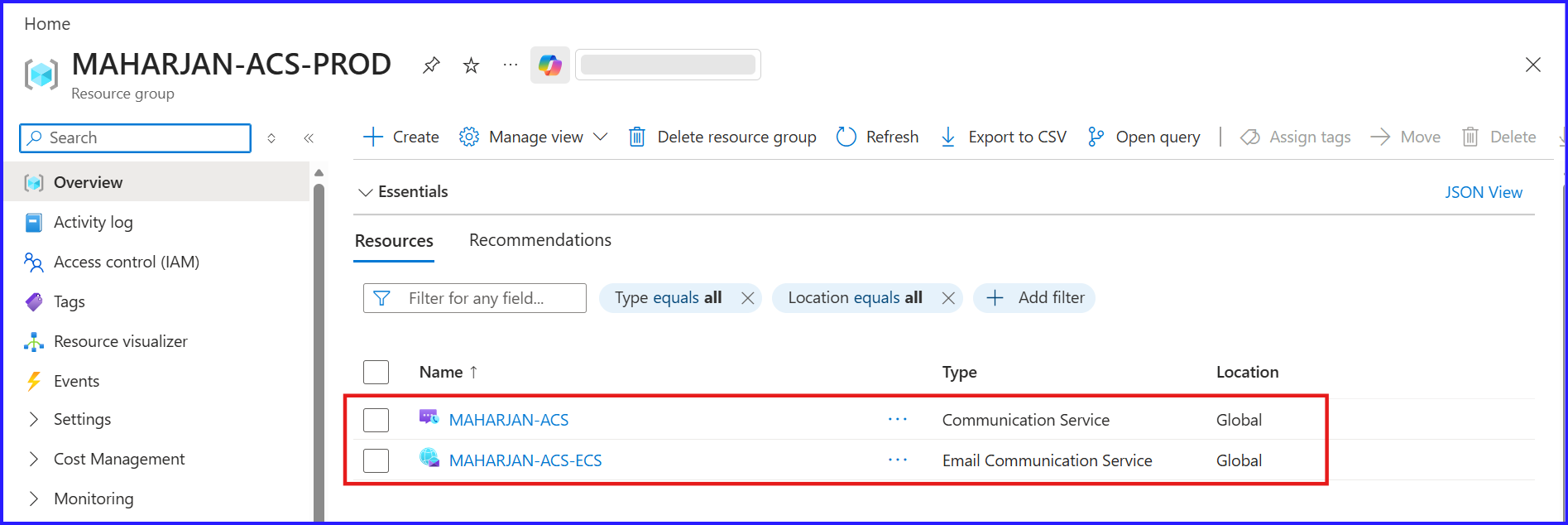
Task: Collapse the Essentials section
Action: click(403, 191)
